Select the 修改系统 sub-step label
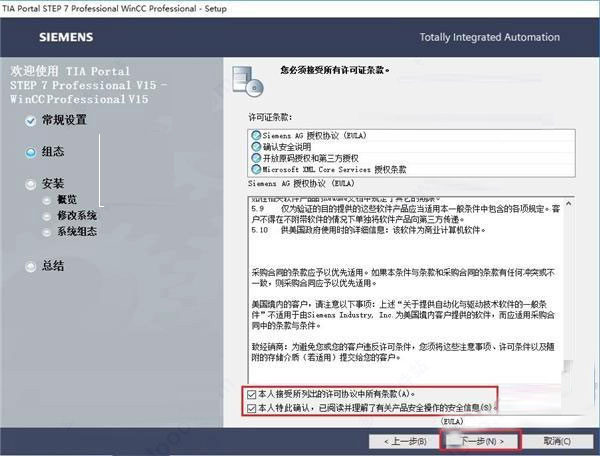 pyautogui.click(x=77, y=215)
